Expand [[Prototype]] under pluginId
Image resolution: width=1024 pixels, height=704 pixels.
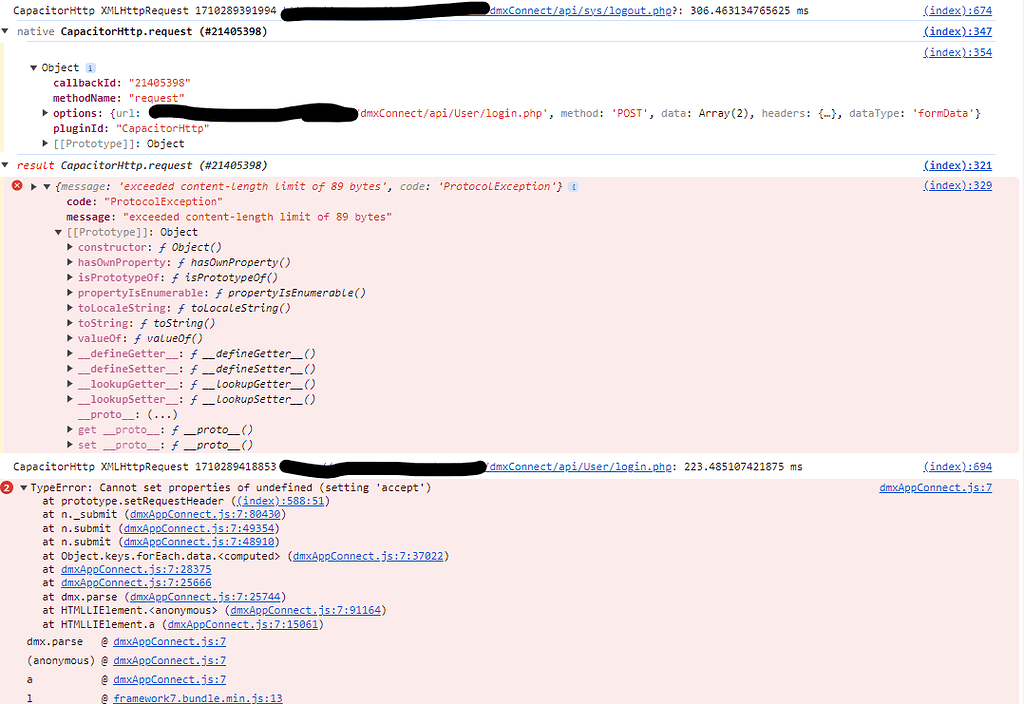(45, 144)
